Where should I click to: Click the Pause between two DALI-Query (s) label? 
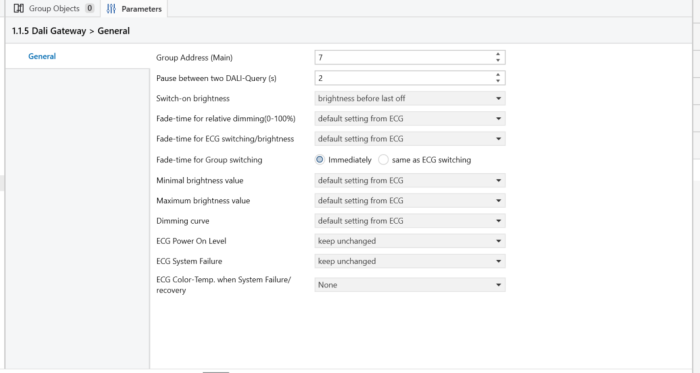point(216,78)
